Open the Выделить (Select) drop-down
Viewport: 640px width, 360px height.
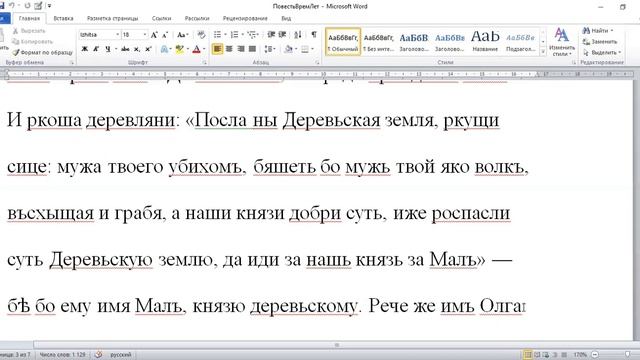[x=602, y=53]
